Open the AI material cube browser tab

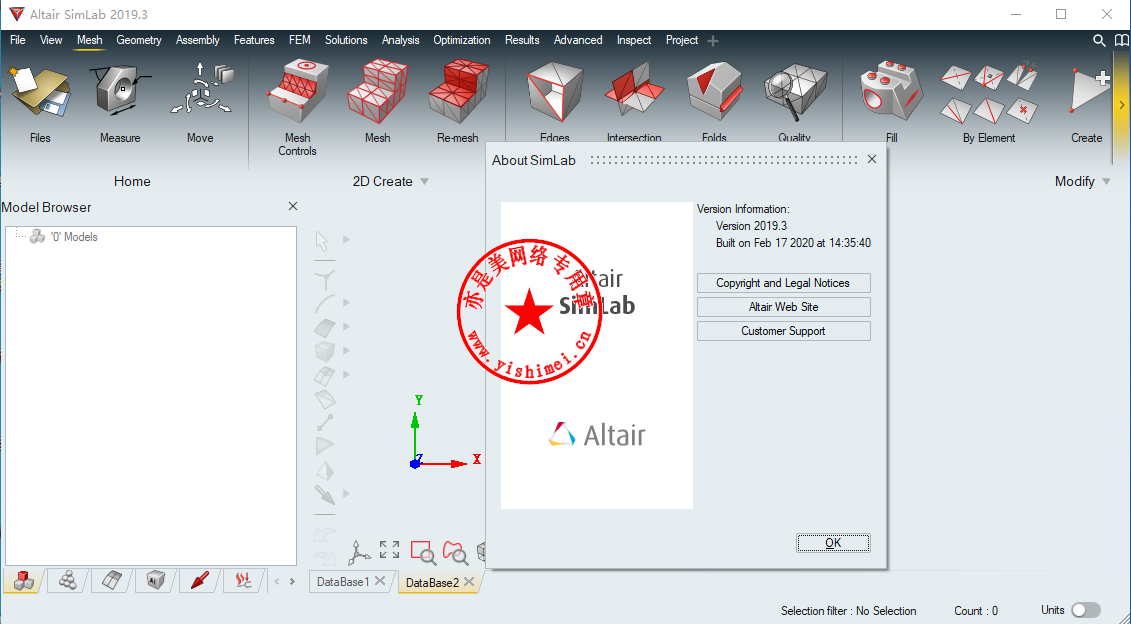155,581
